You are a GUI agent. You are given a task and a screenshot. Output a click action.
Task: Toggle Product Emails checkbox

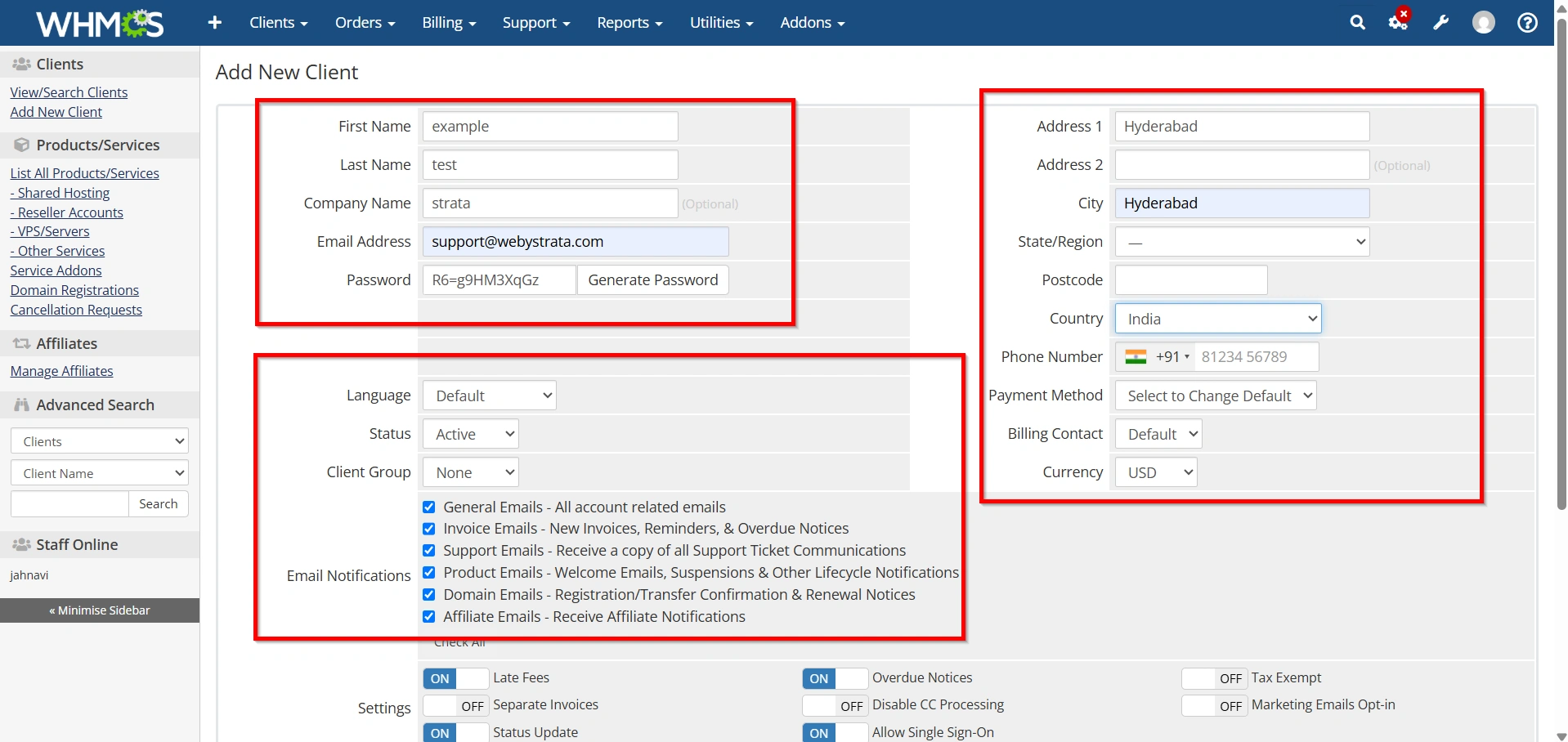click(429, 573)
